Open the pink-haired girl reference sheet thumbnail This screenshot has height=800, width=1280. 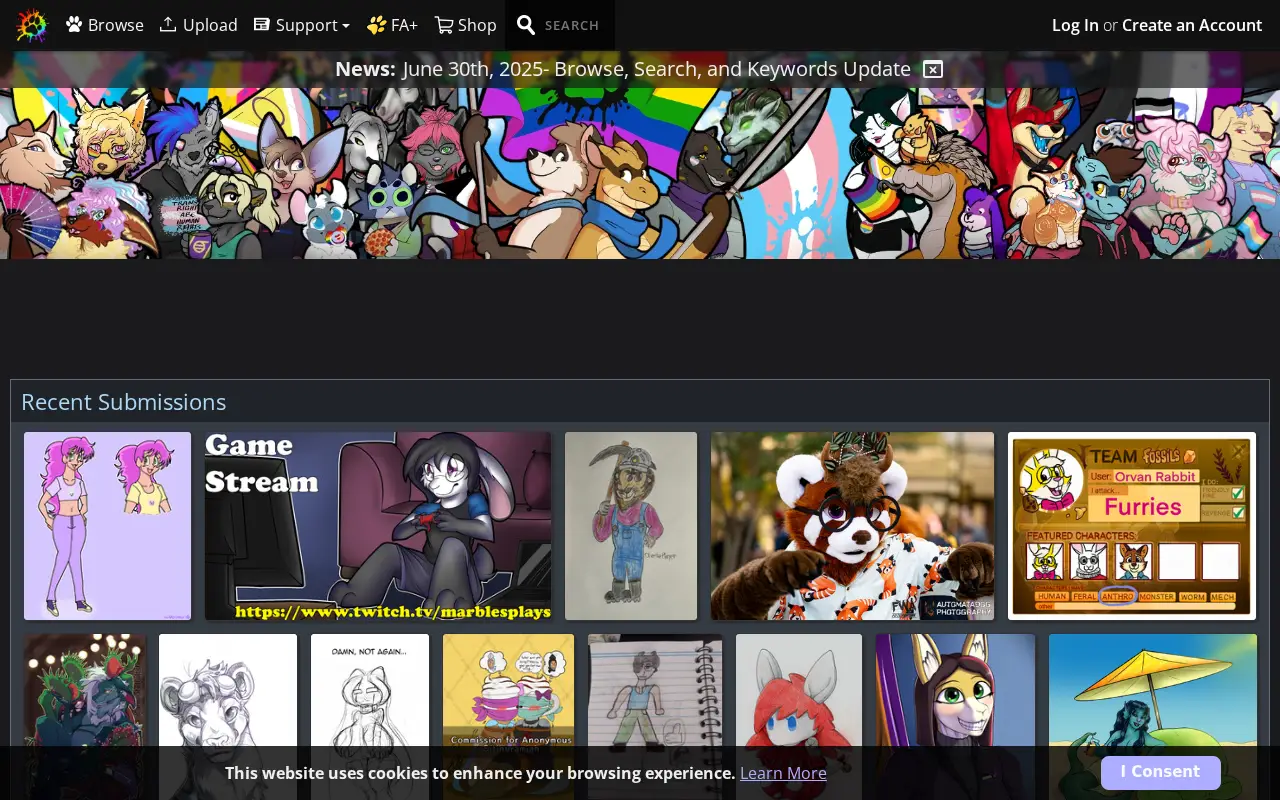click(x=107, y=526)
